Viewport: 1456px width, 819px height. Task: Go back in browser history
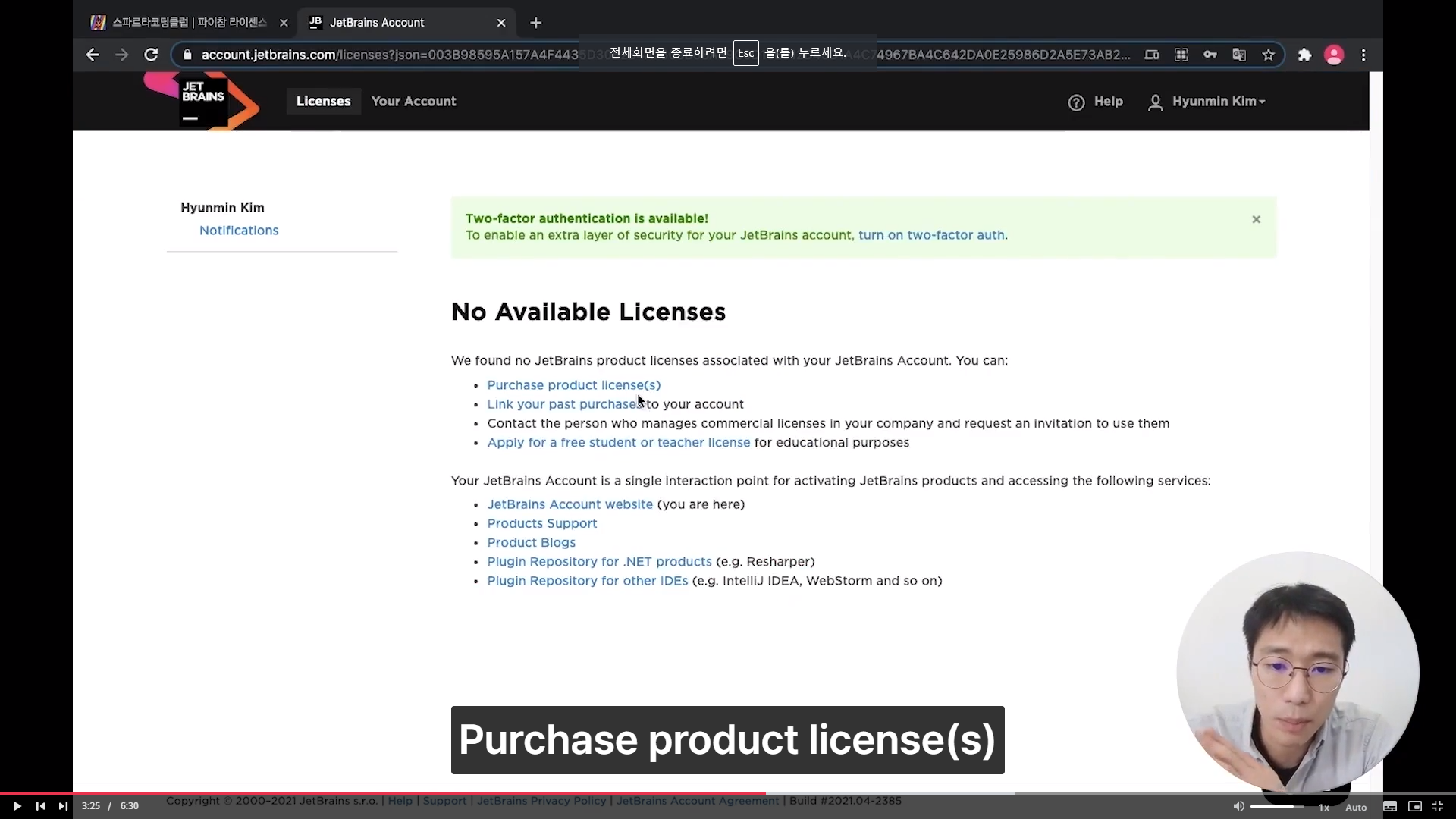[93, 55]
